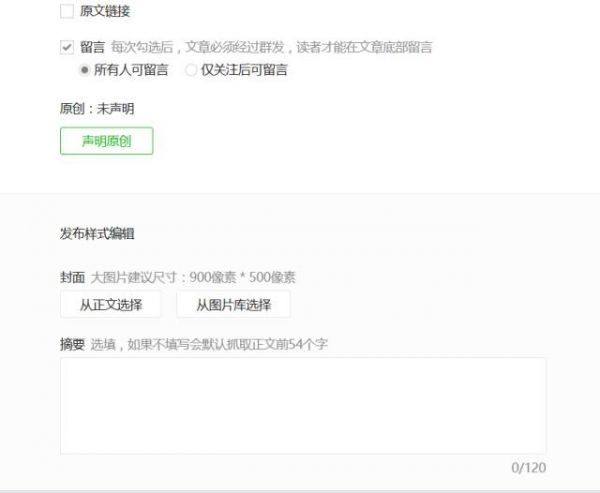Screen dimensions: 600x493
Task: Select the 仅关注后可留言 radio circle
Action: point(191,70)
